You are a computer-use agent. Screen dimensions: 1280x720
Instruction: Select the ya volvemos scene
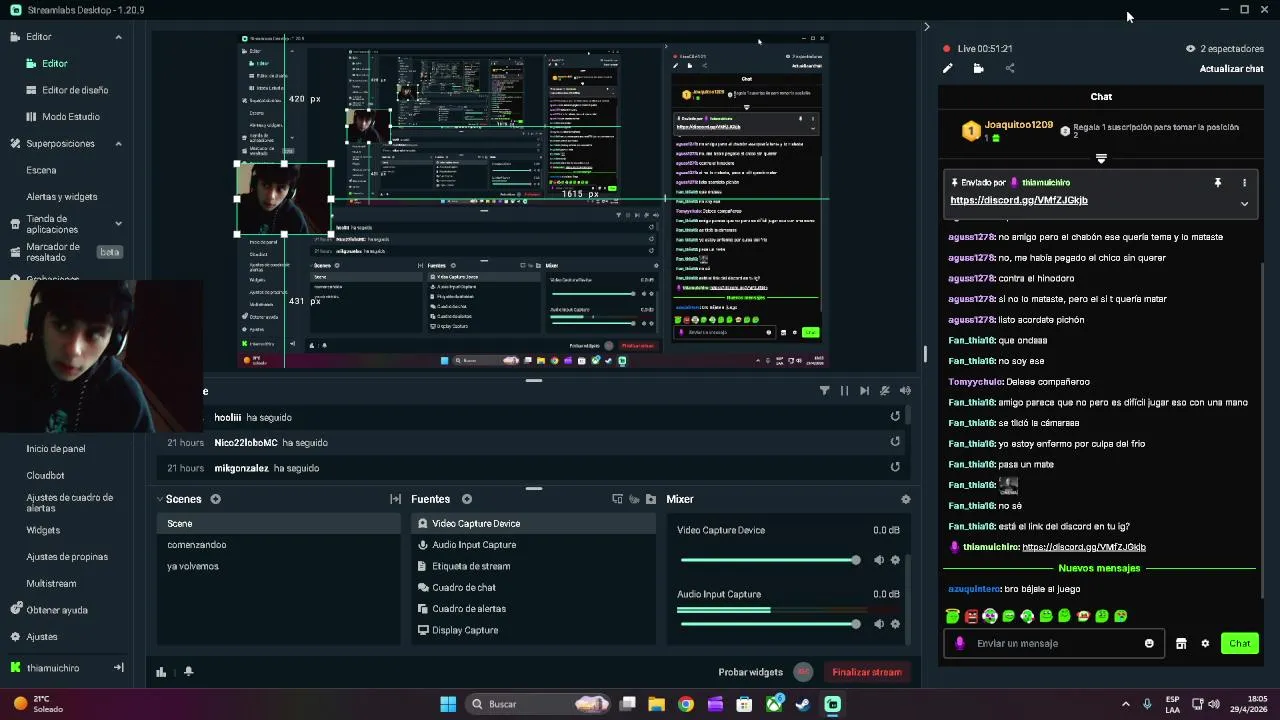coord(278,566)
